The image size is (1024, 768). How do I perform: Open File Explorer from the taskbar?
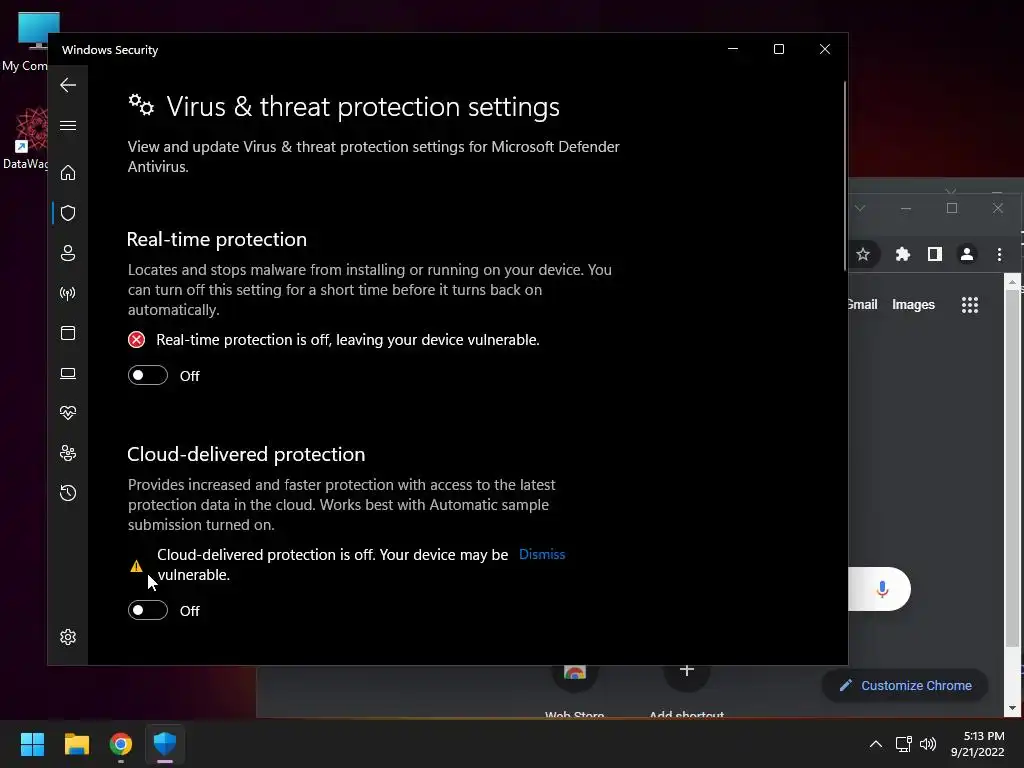76,744
